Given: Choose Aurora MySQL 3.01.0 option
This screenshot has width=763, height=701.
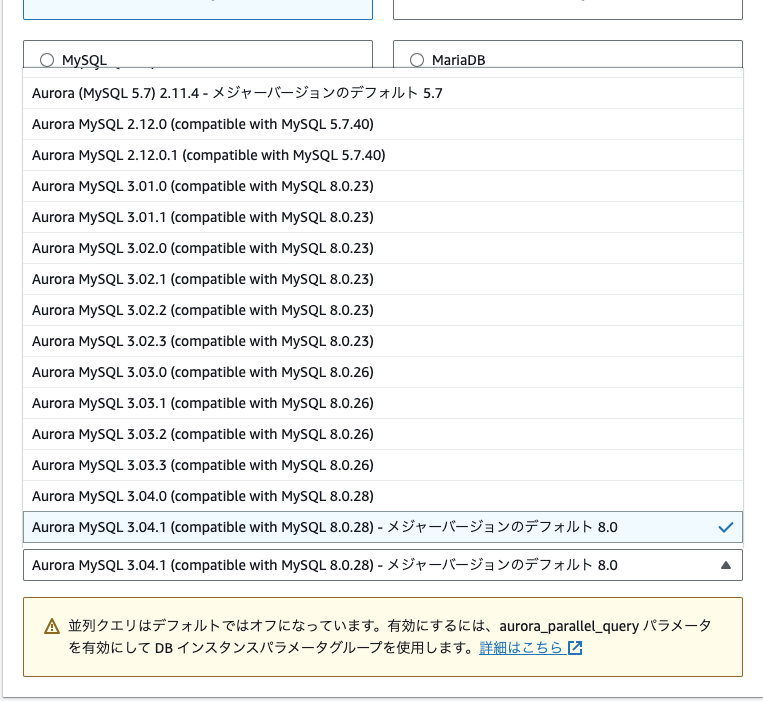Looking at the screenshot, I should pos(383,186).
